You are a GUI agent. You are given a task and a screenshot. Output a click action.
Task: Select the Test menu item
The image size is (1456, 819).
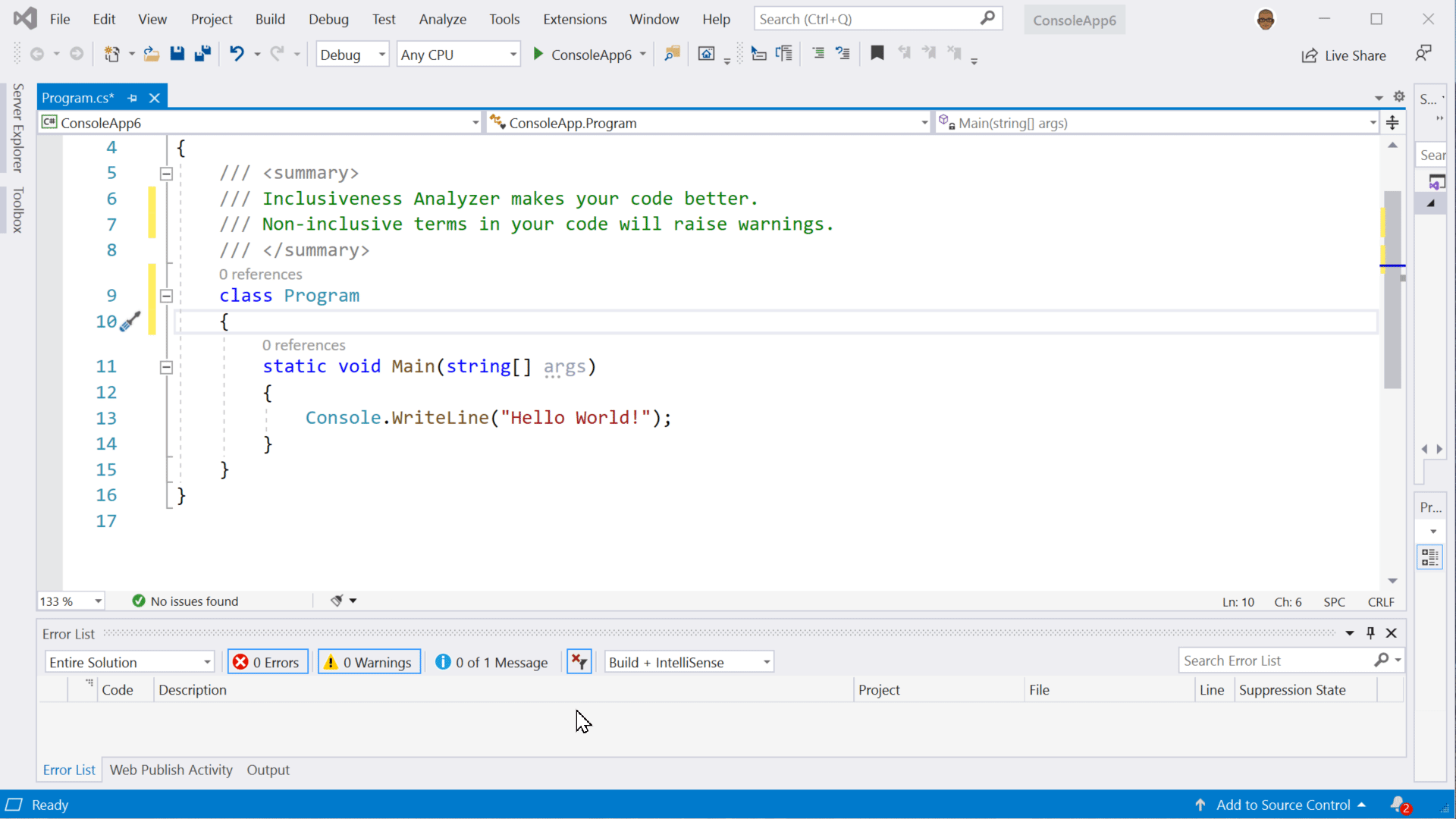pos(383,19)
